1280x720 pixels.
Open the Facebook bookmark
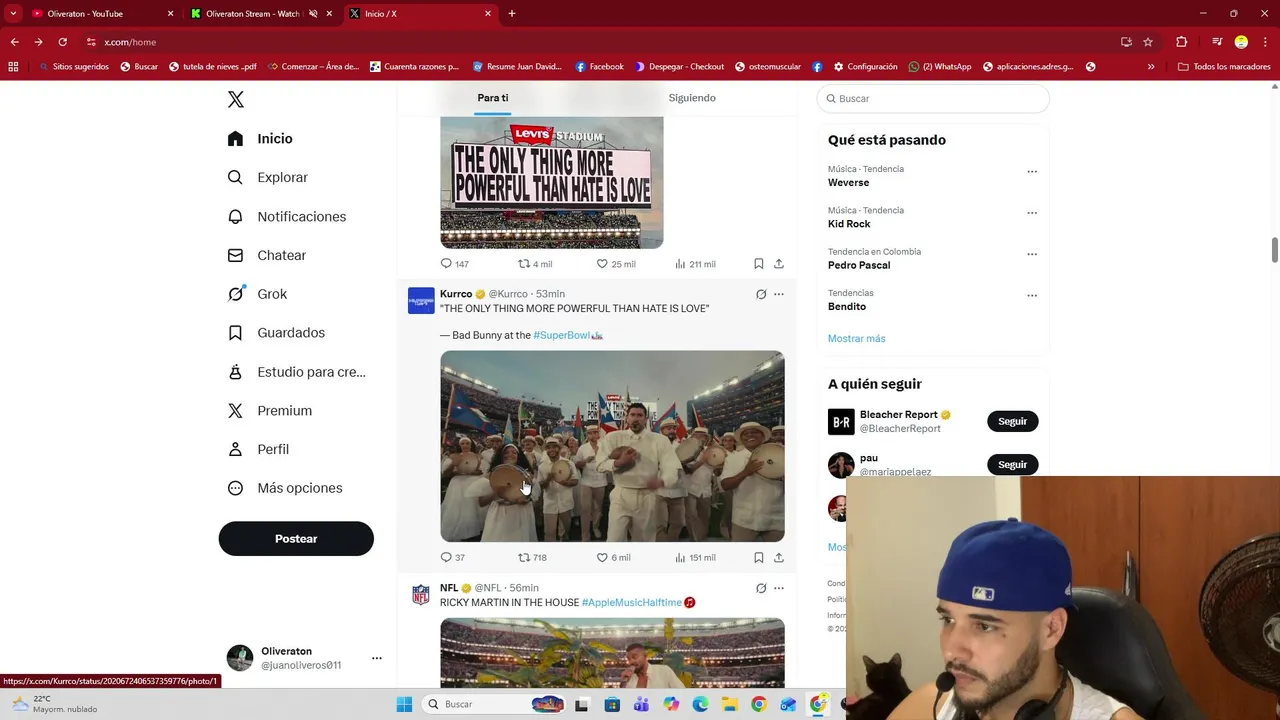[x=600, y=67]
